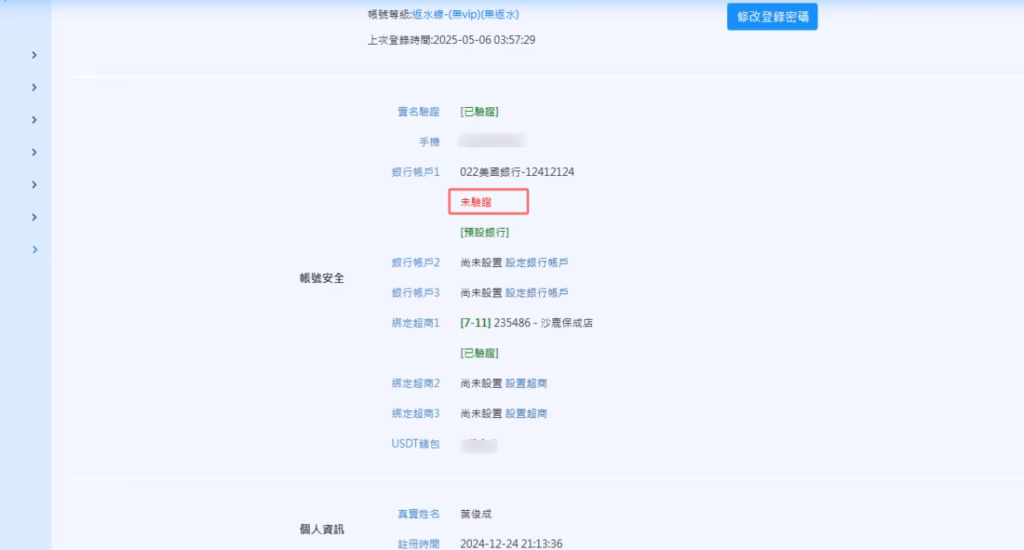This screenshot has width=1024, height=550.
Task: Open the 返水線-(無vip)(無返水) account level link
Action: click(465, 15)
